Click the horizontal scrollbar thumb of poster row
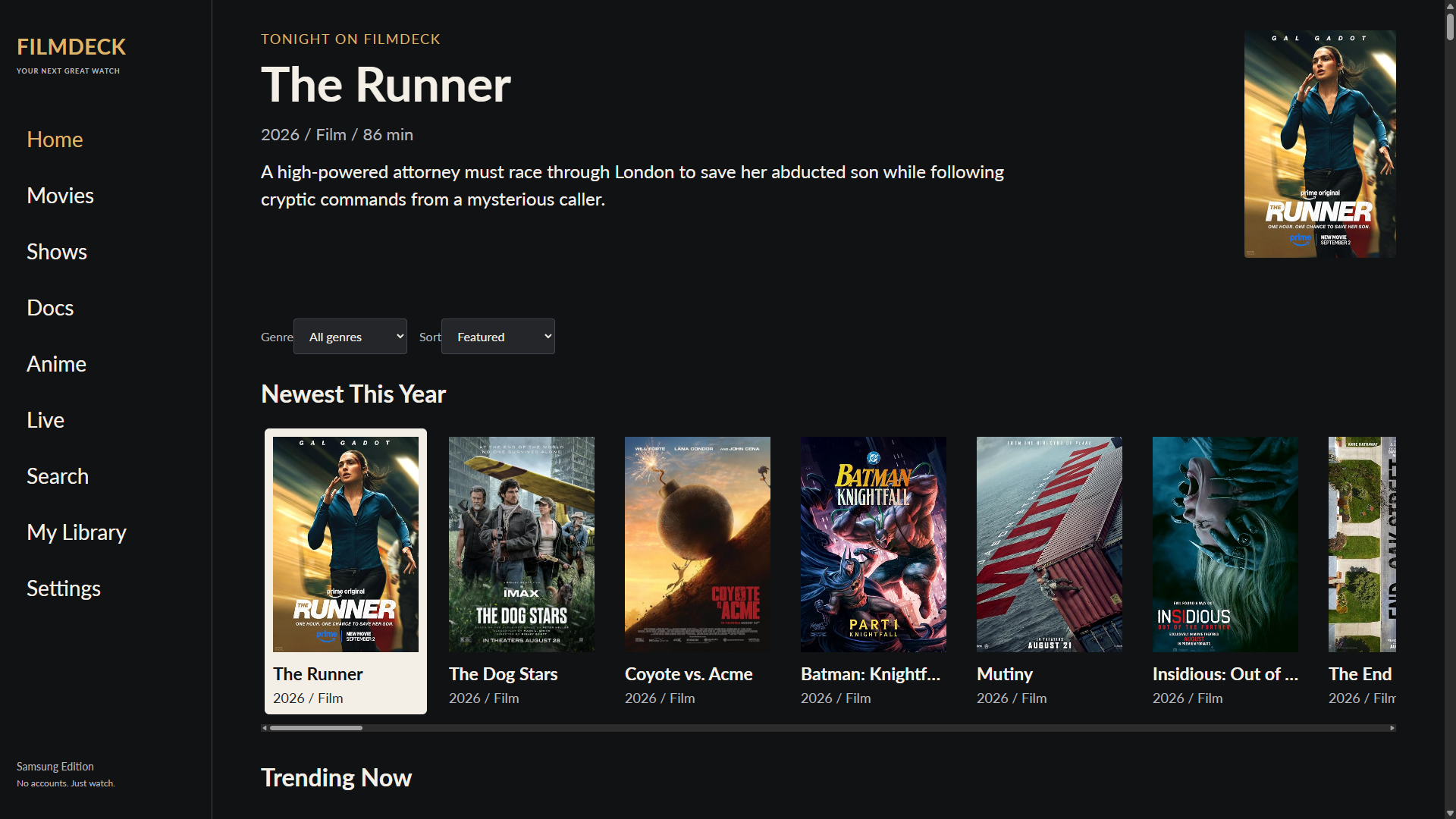This screenshot has width=1456, height=819. pos(316,728)
